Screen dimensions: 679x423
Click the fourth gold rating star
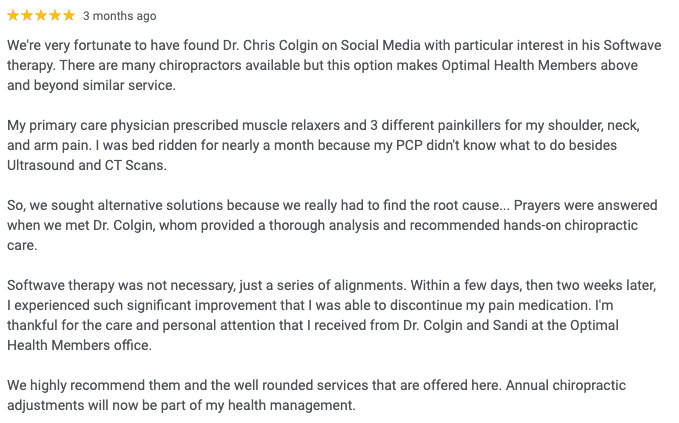pos(55,16)
